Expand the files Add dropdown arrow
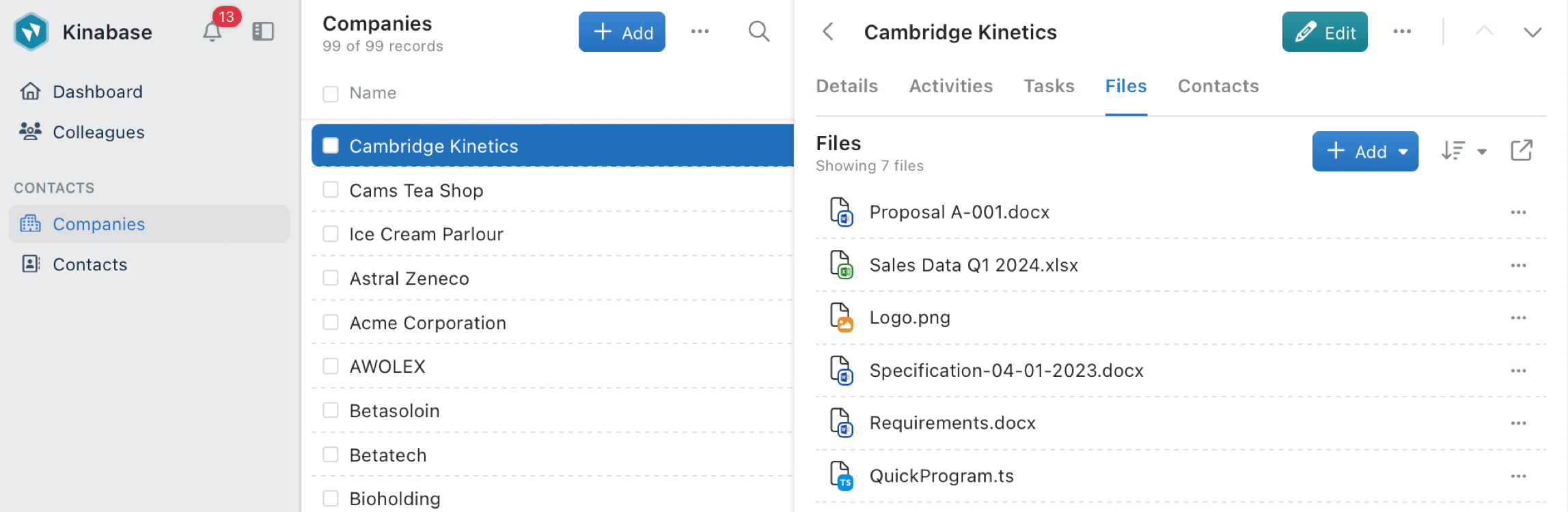 pos(1403,152)
